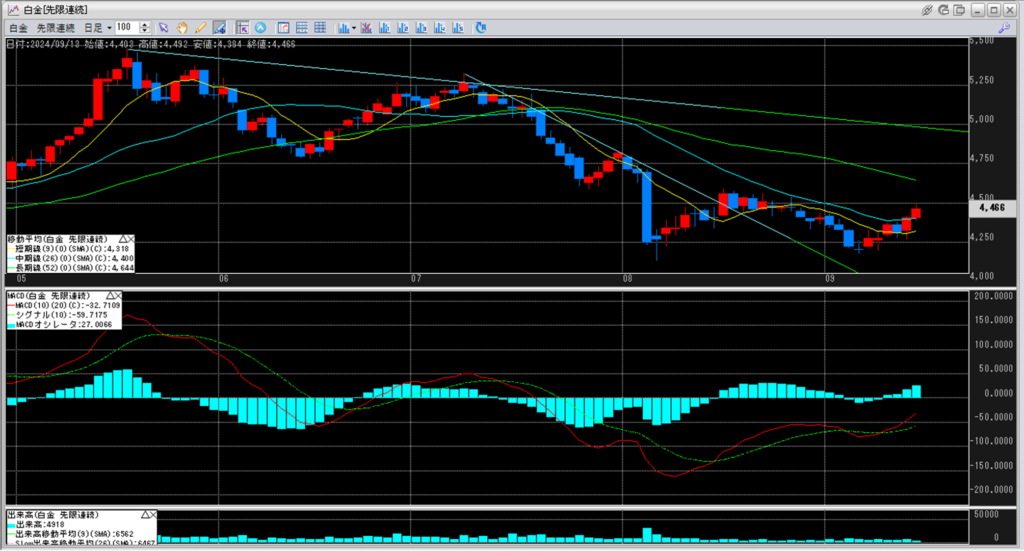This screenshot has width=1024, height=551.
Task: Open the chart settings window icon
Action: click(283, 27)
